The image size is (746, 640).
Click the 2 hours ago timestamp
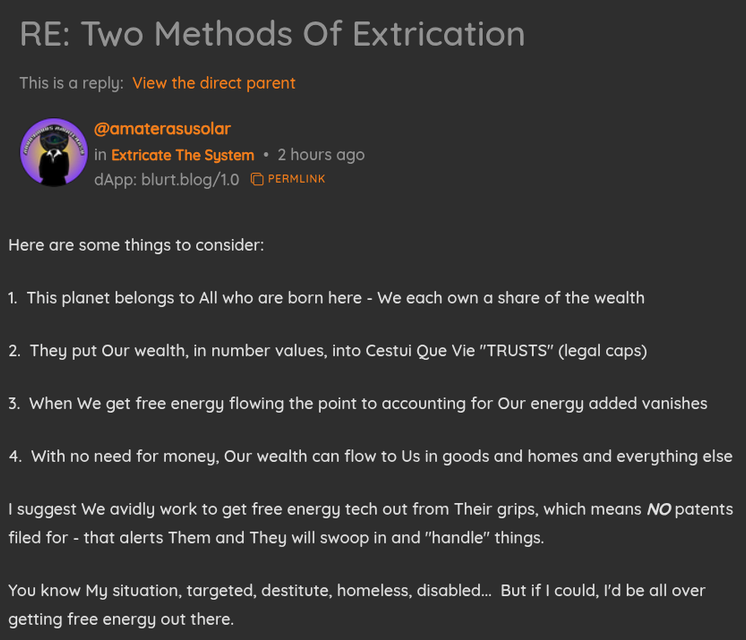coord(321,155)
